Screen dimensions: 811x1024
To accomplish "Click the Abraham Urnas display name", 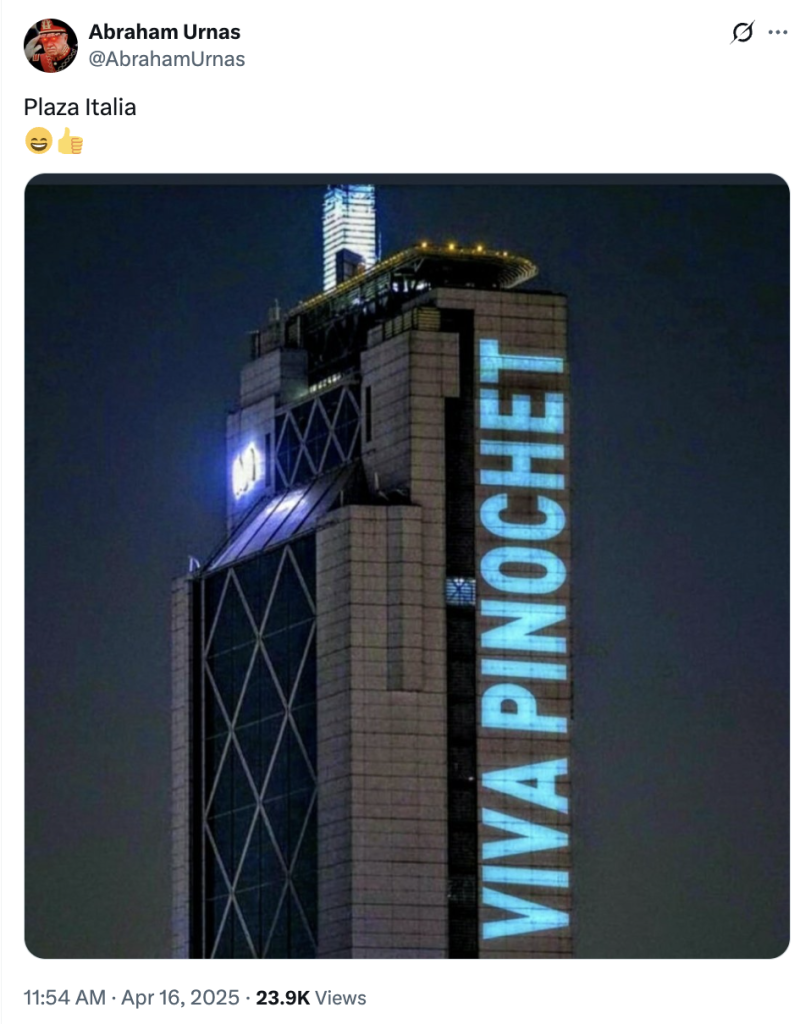I will pyautogui.click(x=165, y=31).
